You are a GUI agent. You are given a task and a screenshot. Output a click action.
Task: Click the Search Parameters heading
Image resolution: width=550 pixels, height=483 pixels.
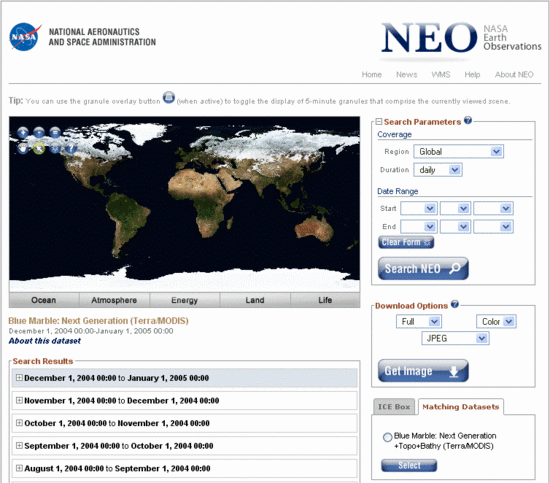click(422, 122)
